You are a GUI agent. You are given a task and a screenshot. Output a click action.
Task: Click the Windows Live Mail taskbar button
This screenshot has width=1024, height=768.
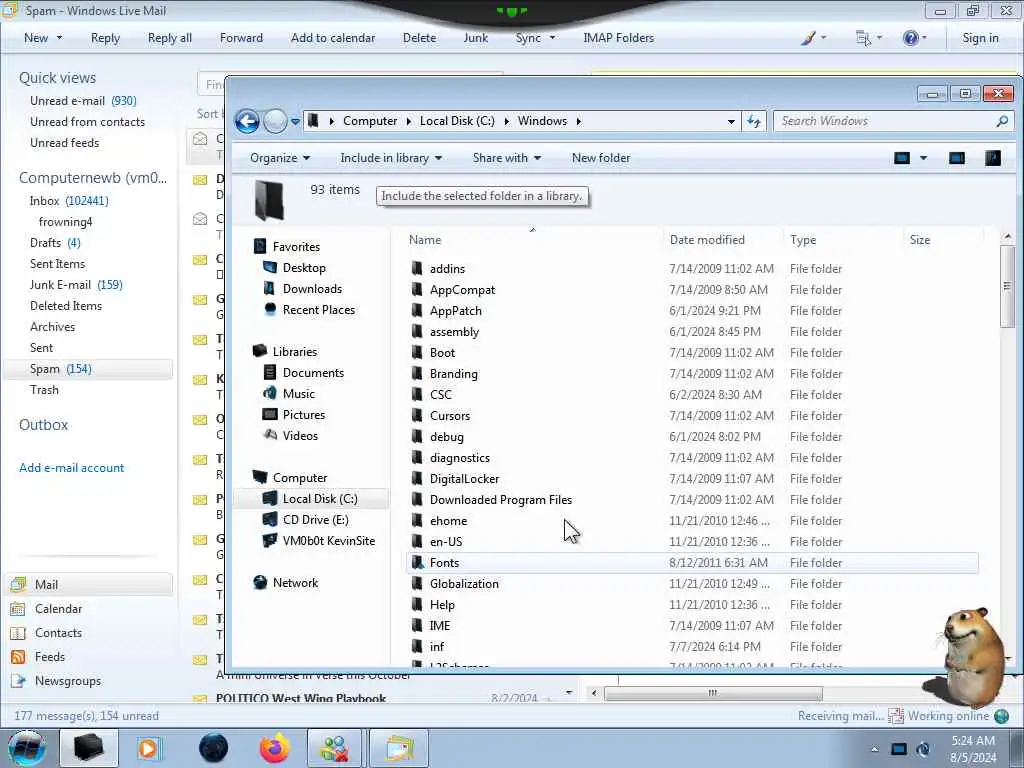tap(399, 748)
